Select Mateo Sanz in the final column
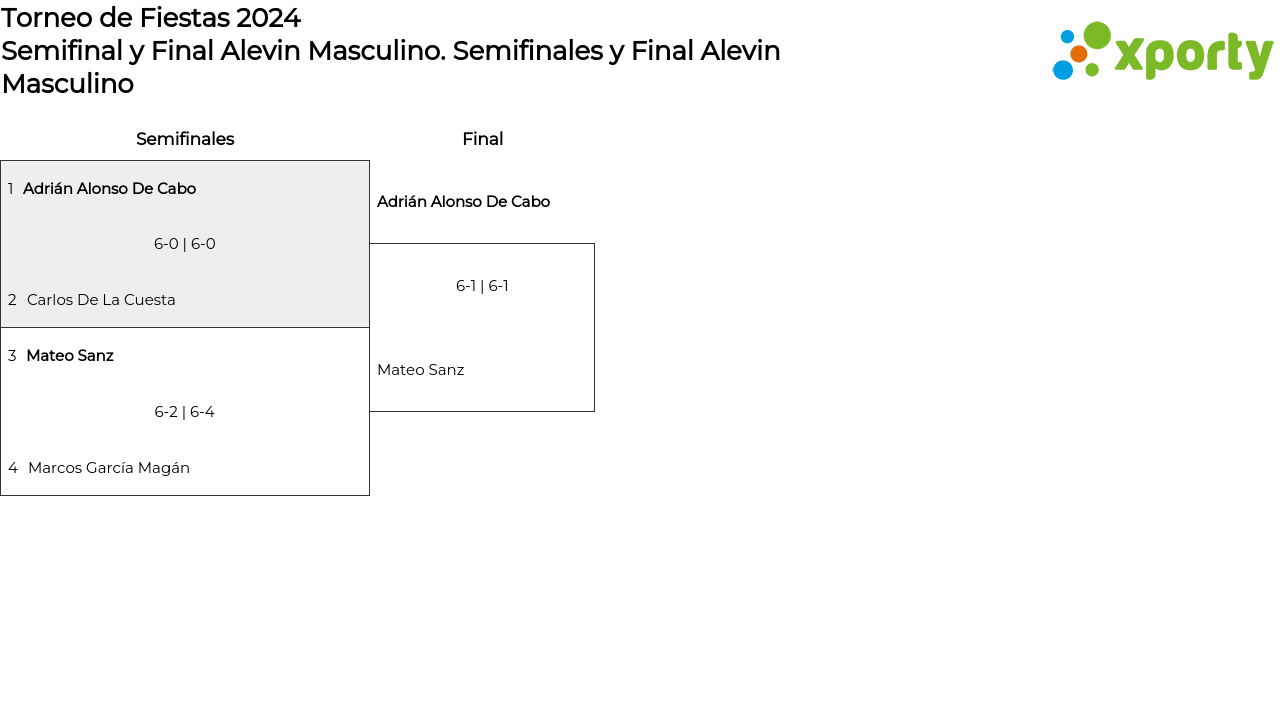Viewport: 1280px width, 727px height. click(x=420, y=370)
